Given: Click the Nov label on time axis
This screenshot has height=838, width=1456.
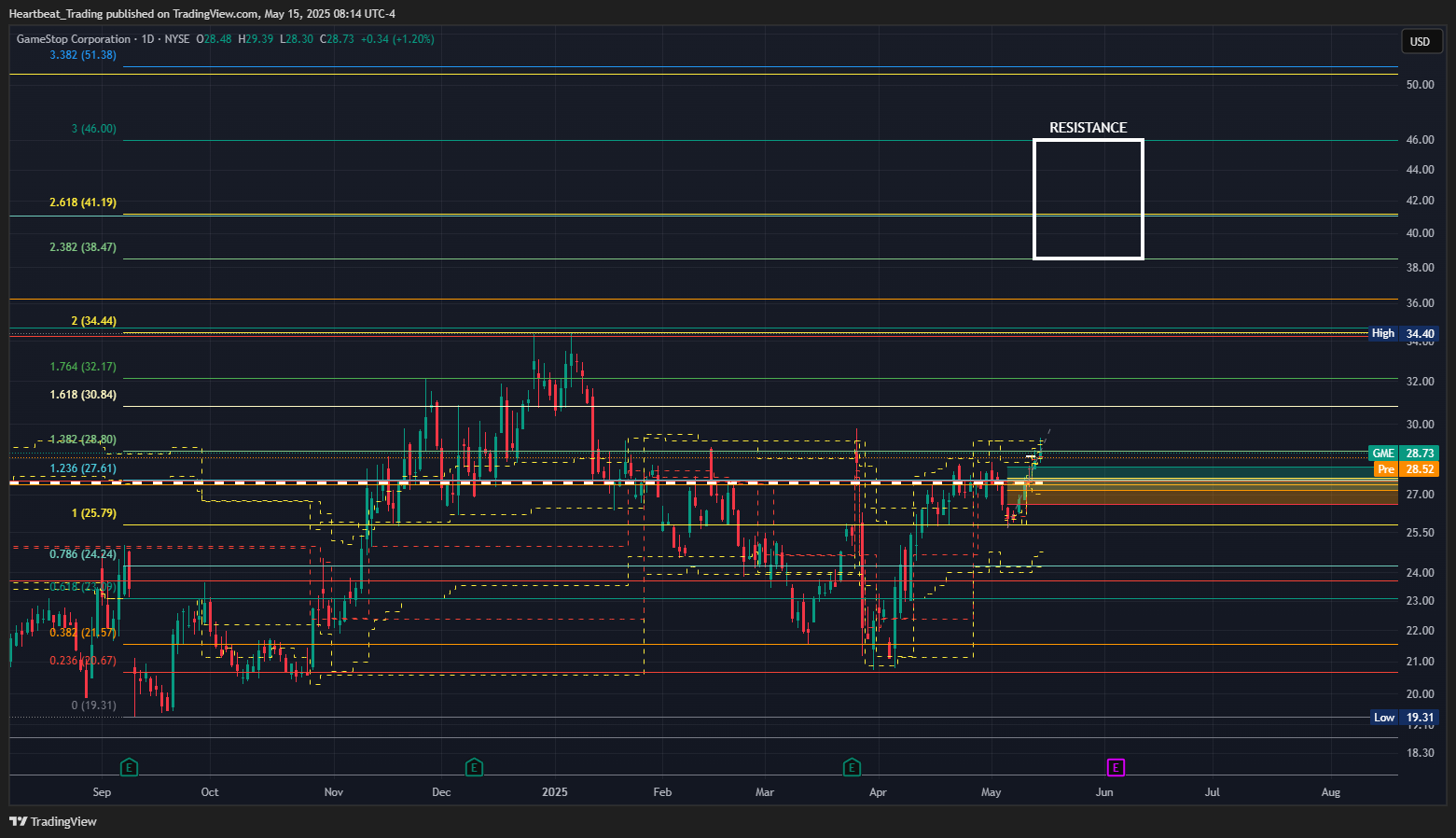Looking at the screenshot, I should pos(334,792).
